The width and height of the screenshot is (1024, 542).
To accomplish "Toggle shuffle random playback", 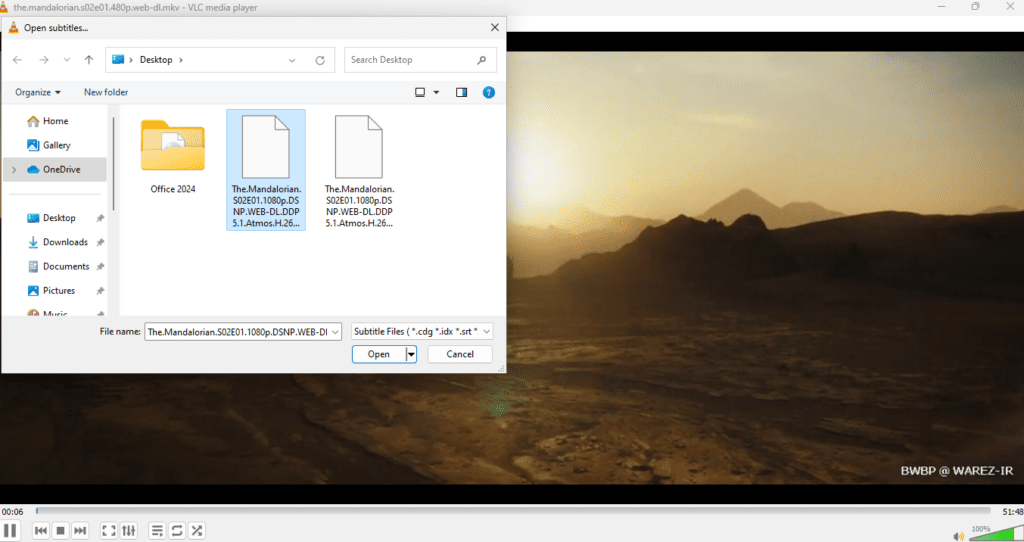I will [x=197, y=530].
